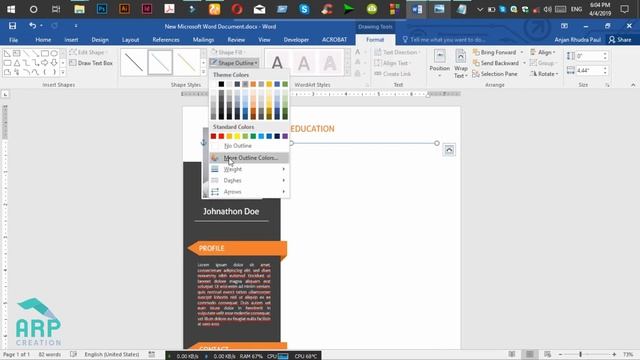Screen dimensions: 640x360
Task: Click the Save icon in quick access toolbar
Action: pyautogui.click(x=12, y=26)
